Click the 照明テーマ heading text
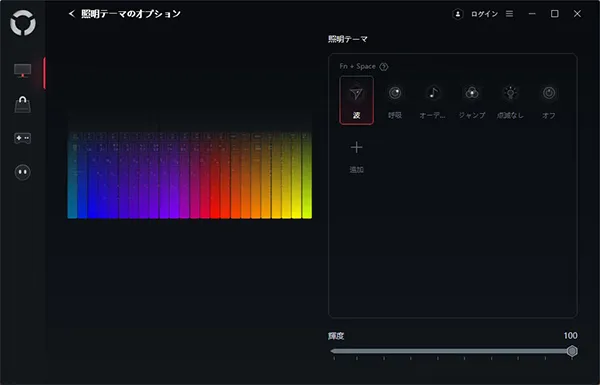 click(347, 39)
